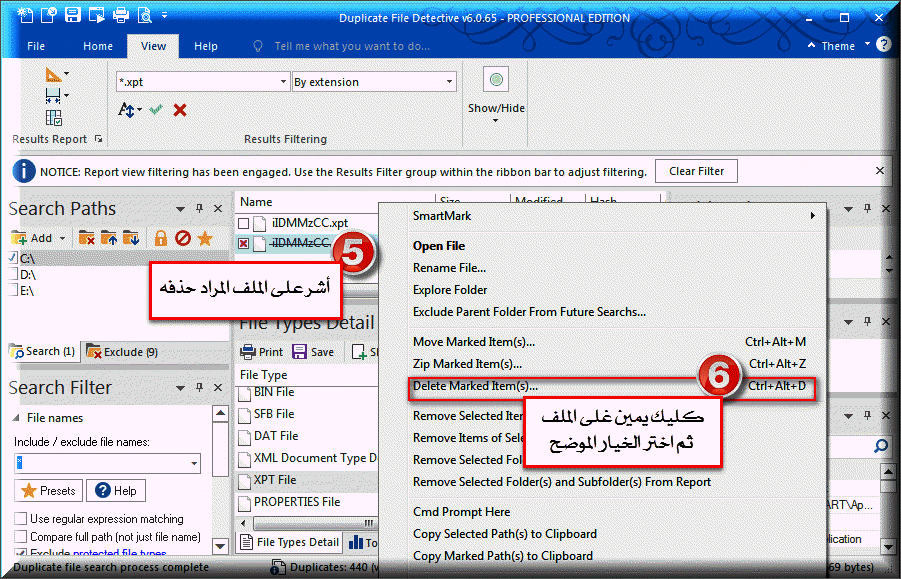
Task: Mark the iIDMMzCC.xpt file checkbox
Action: (x=244, y=223)
